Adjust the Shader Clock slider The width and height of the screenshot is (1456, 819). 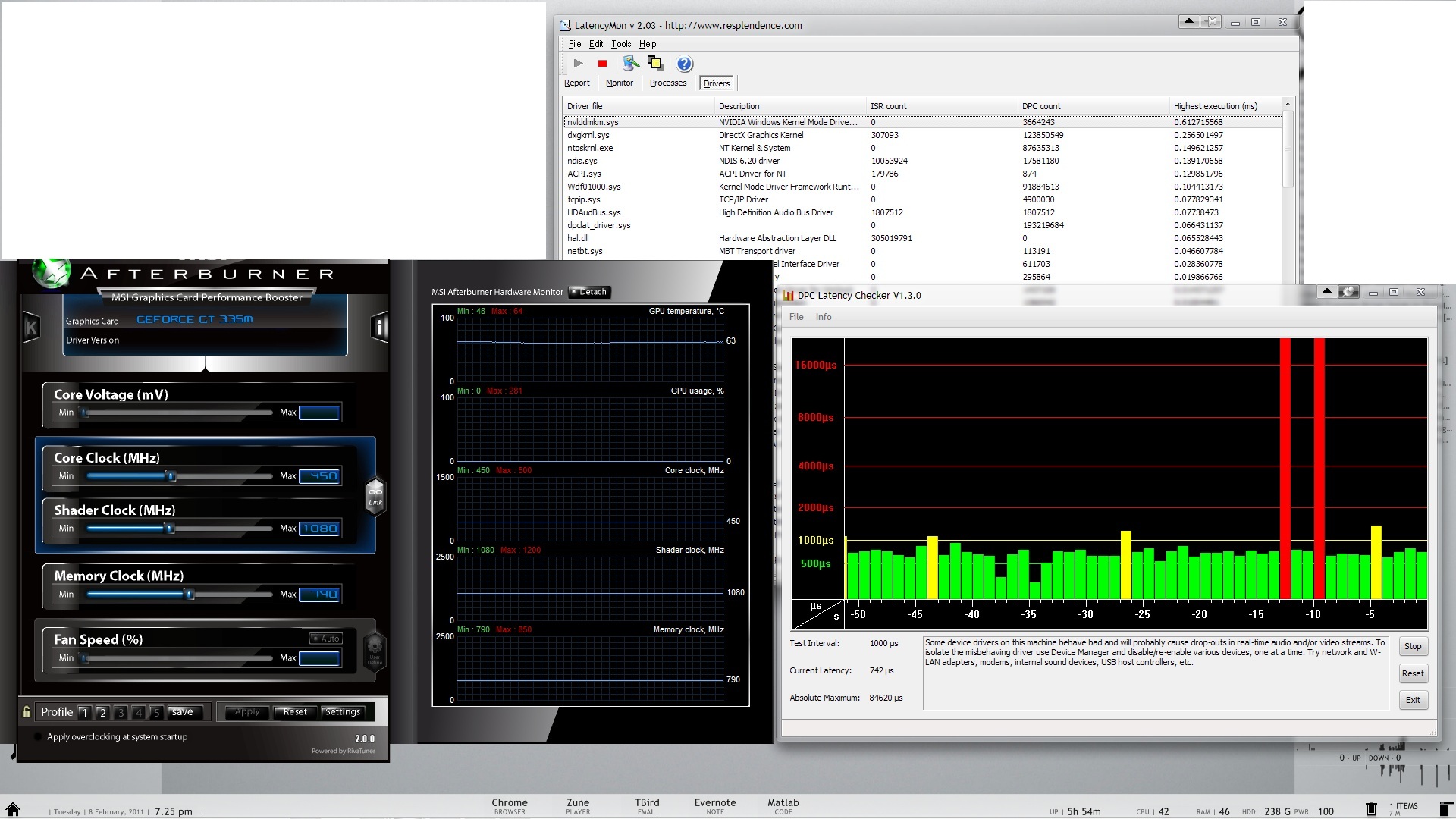point(171,529)
